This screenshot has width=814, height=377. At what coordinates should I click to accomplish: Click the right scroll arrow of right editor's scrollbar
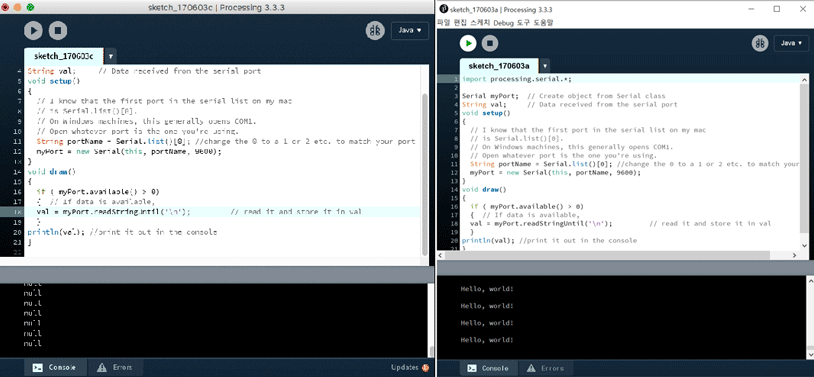pyautogui.click(x=794, y=255)
